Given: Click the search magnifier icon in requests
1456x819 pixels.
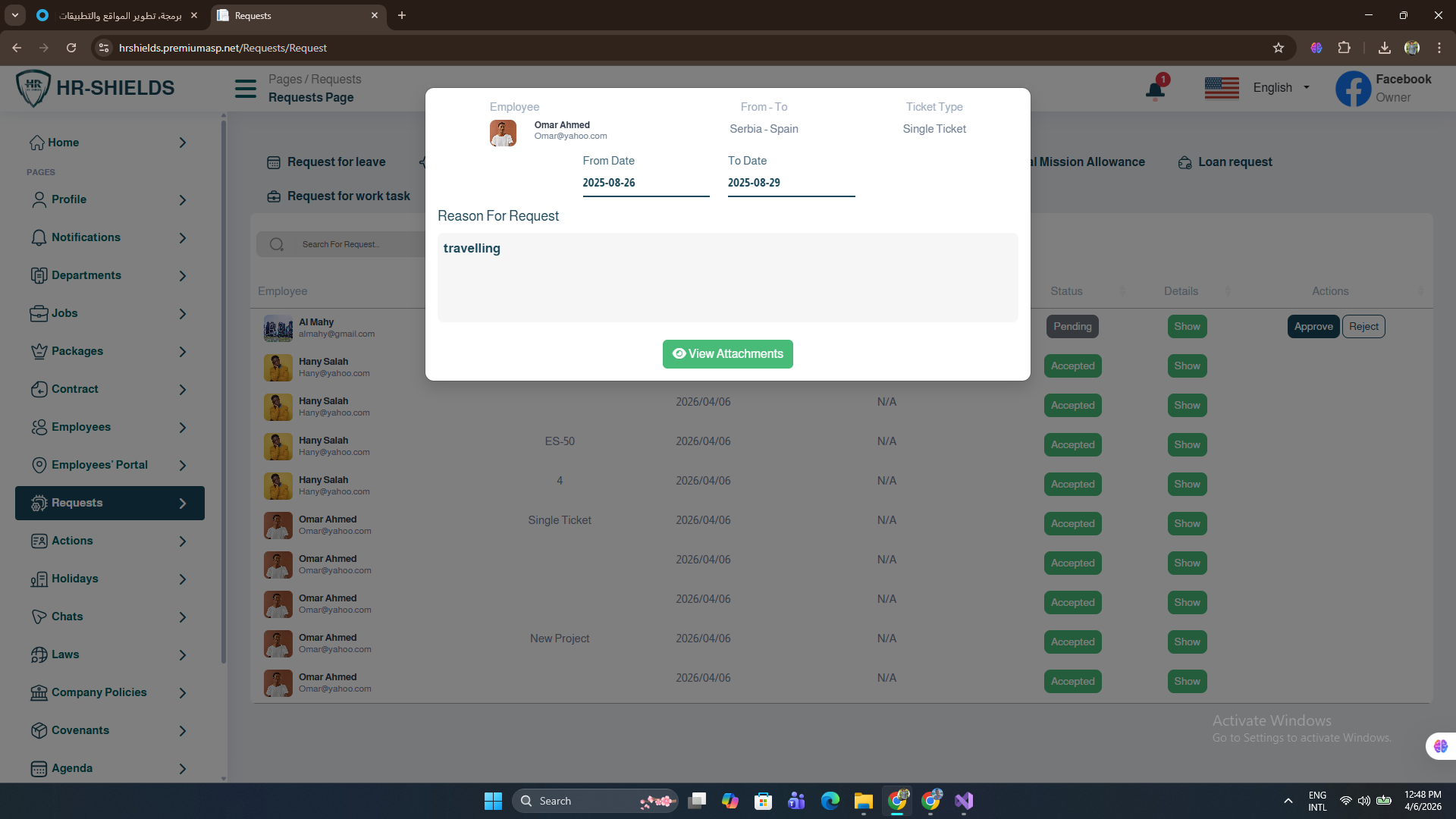Looking at the screenshot, I should tap(277, 244).
